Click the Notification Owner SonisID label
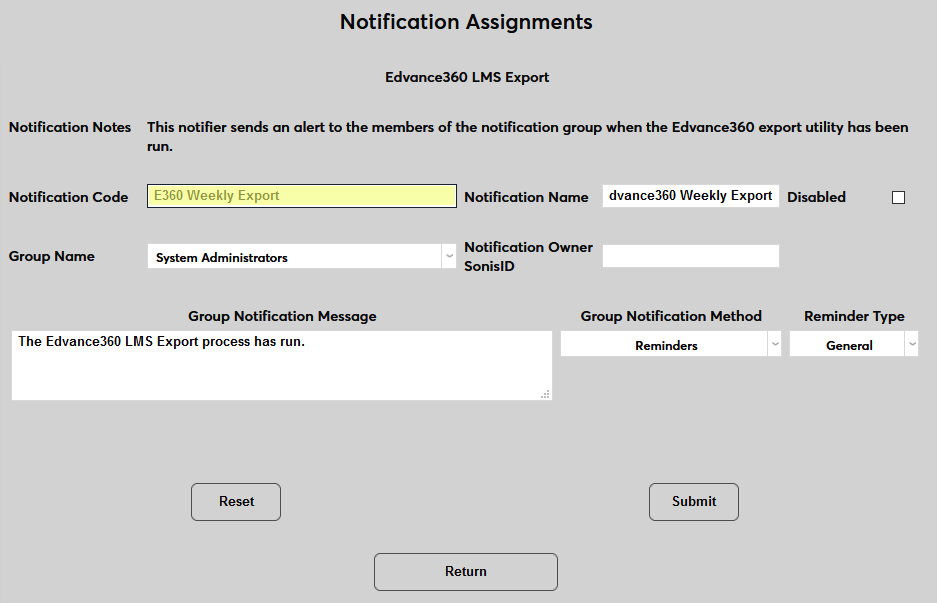 click(528, 256)
